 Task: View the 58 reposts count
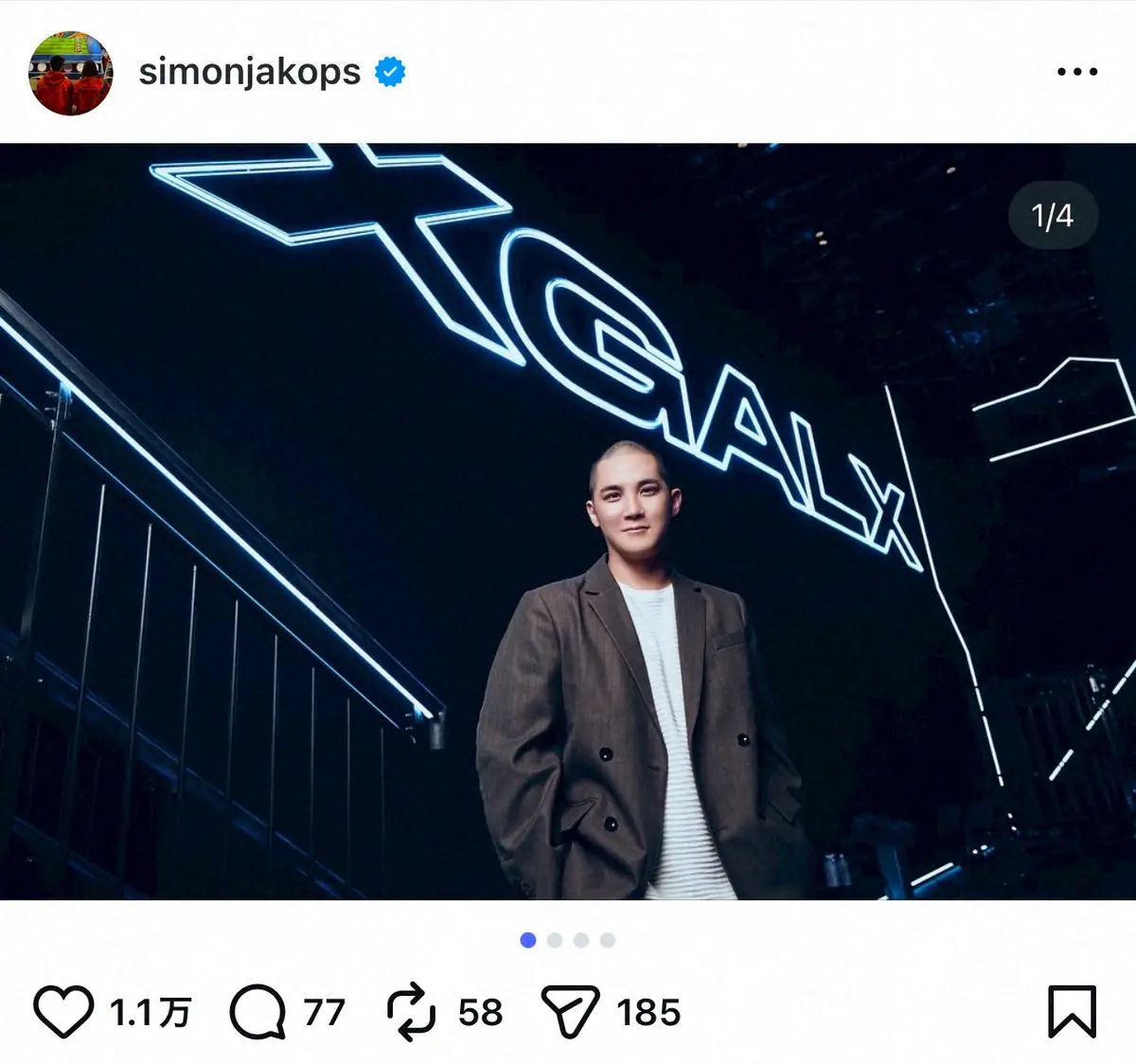480,1013
